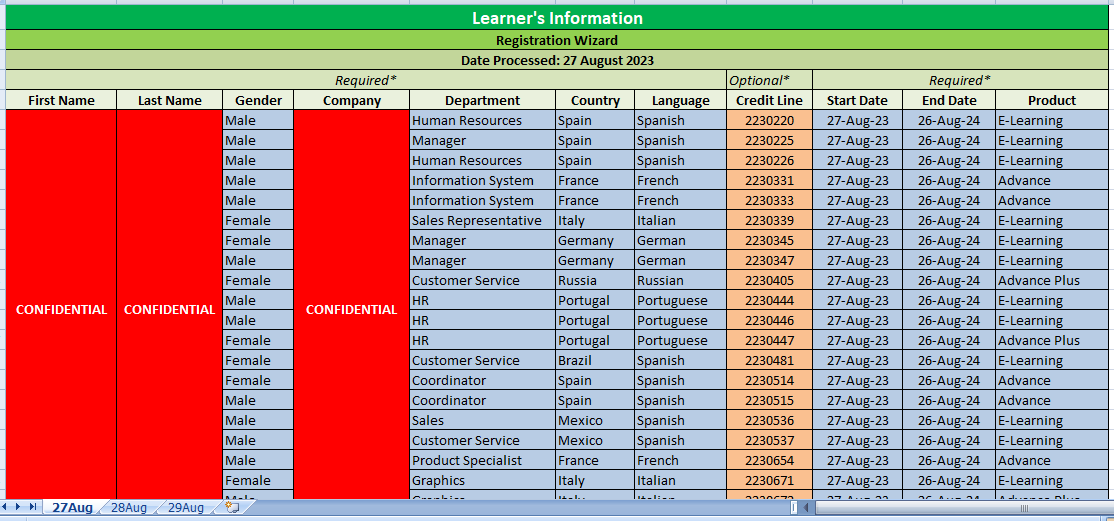This screenshot has height=521, width=1114.
Task: Select the Language column header
Action: 681,100
